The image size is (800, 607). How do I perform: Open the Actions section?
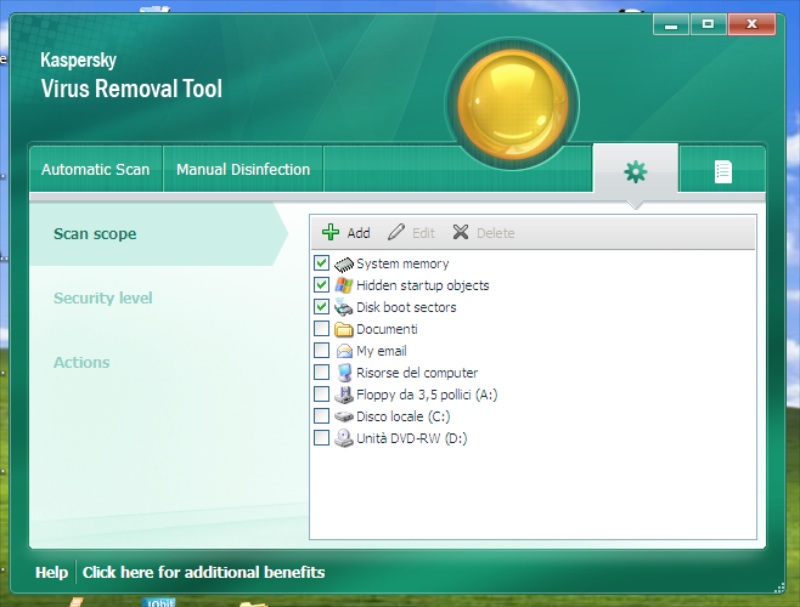82,362
